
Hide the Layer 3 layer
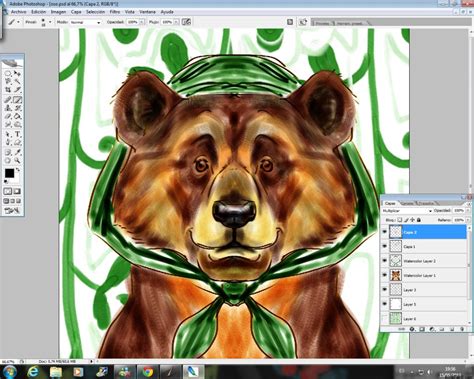click(385, 290)
